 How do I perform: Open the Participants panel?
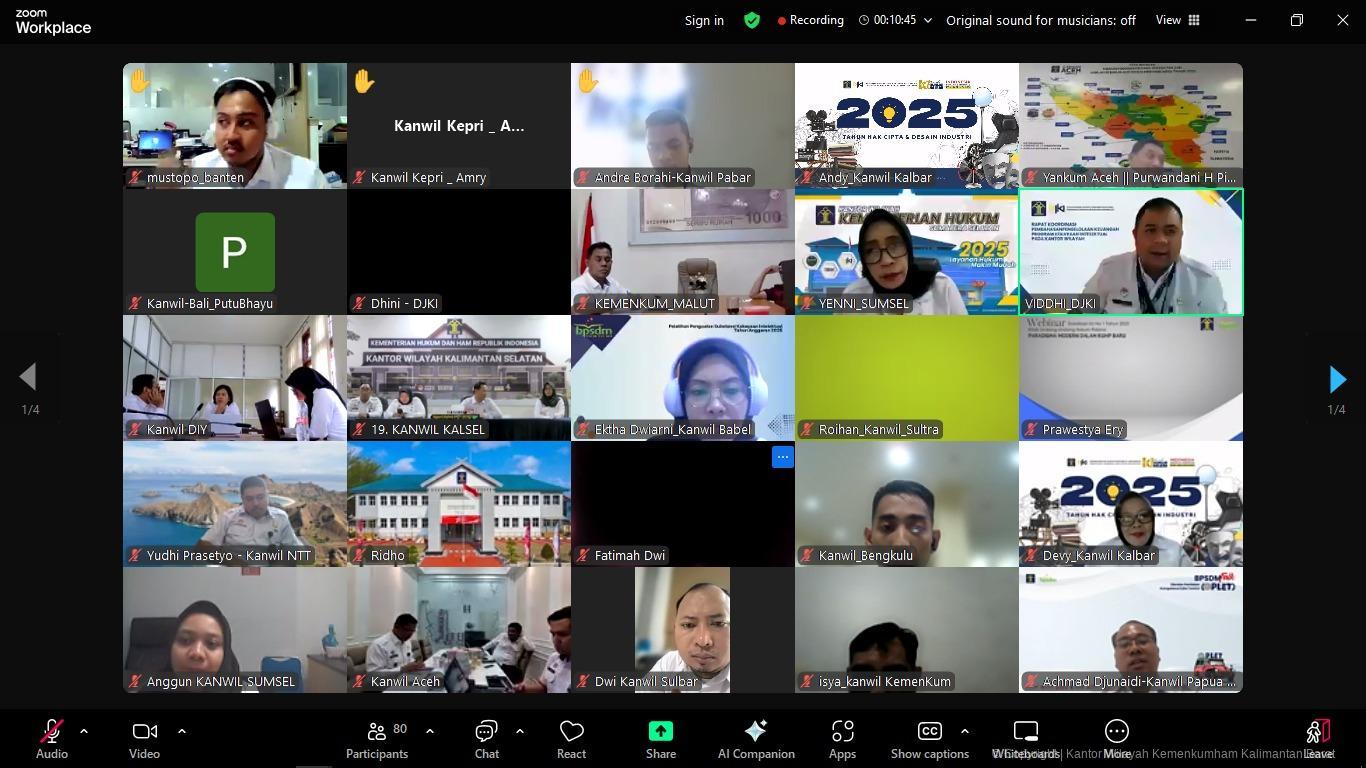(377, 739)
